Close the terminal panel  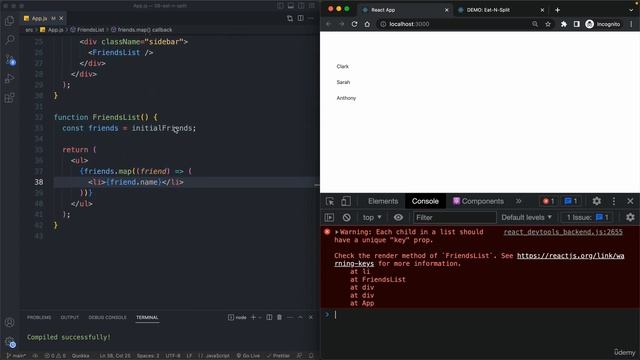tap(311, 317)
